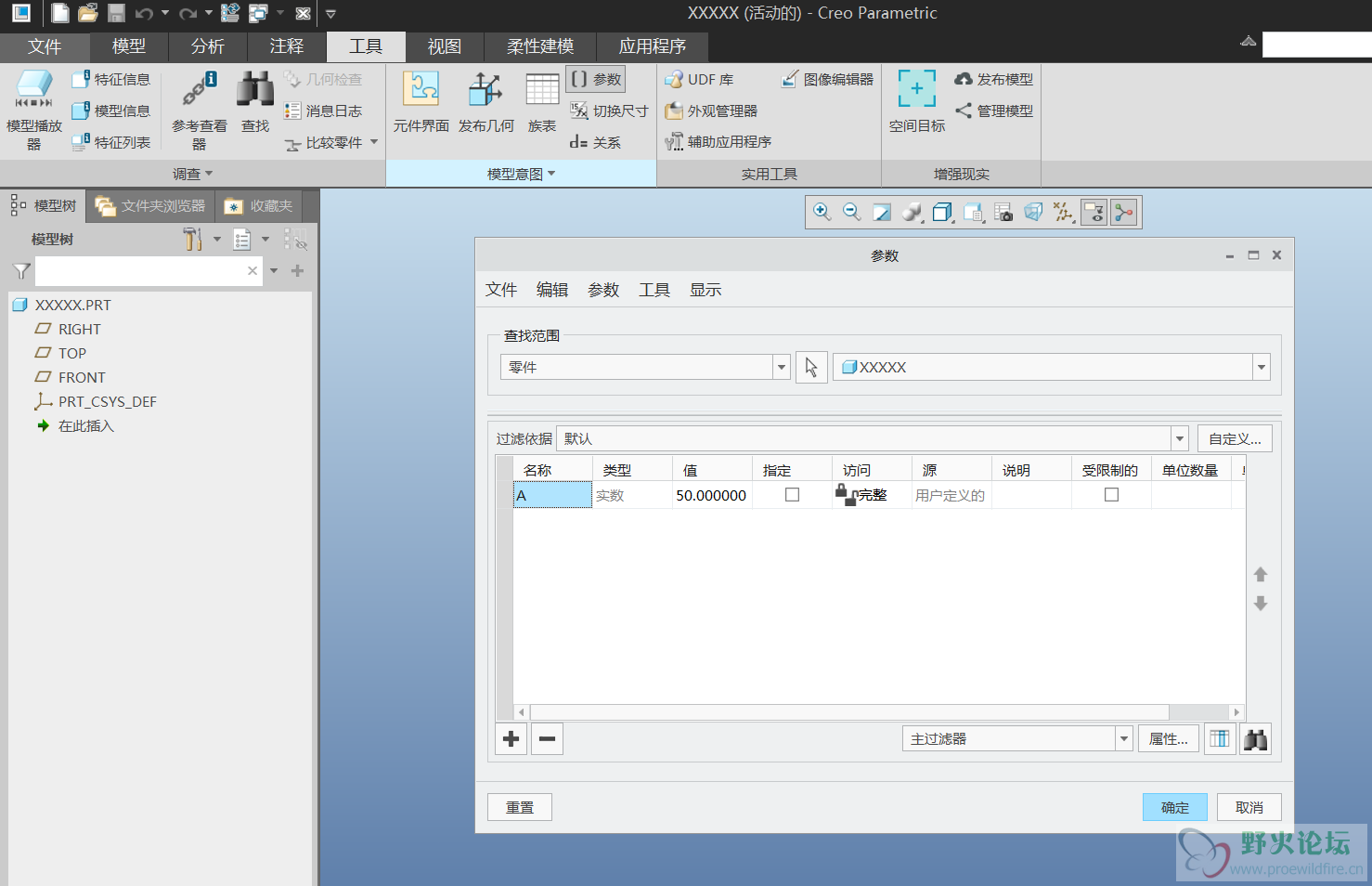Image resolution: width=1372 pixels, height=886 pixels.
Task: Open the 比较零件 dropdown arrow
Action: (x=374, y=142)
